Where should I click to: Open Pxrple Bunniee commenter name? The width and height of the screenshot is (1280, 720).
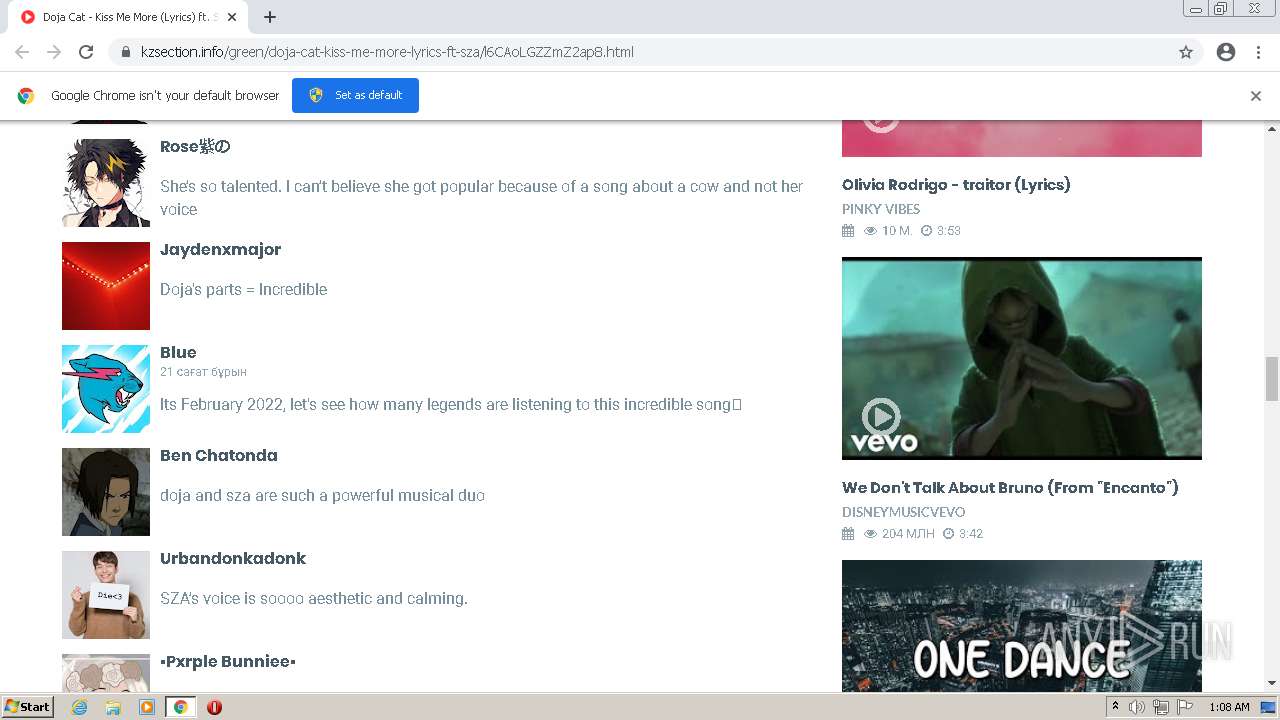tap(228, 661)
